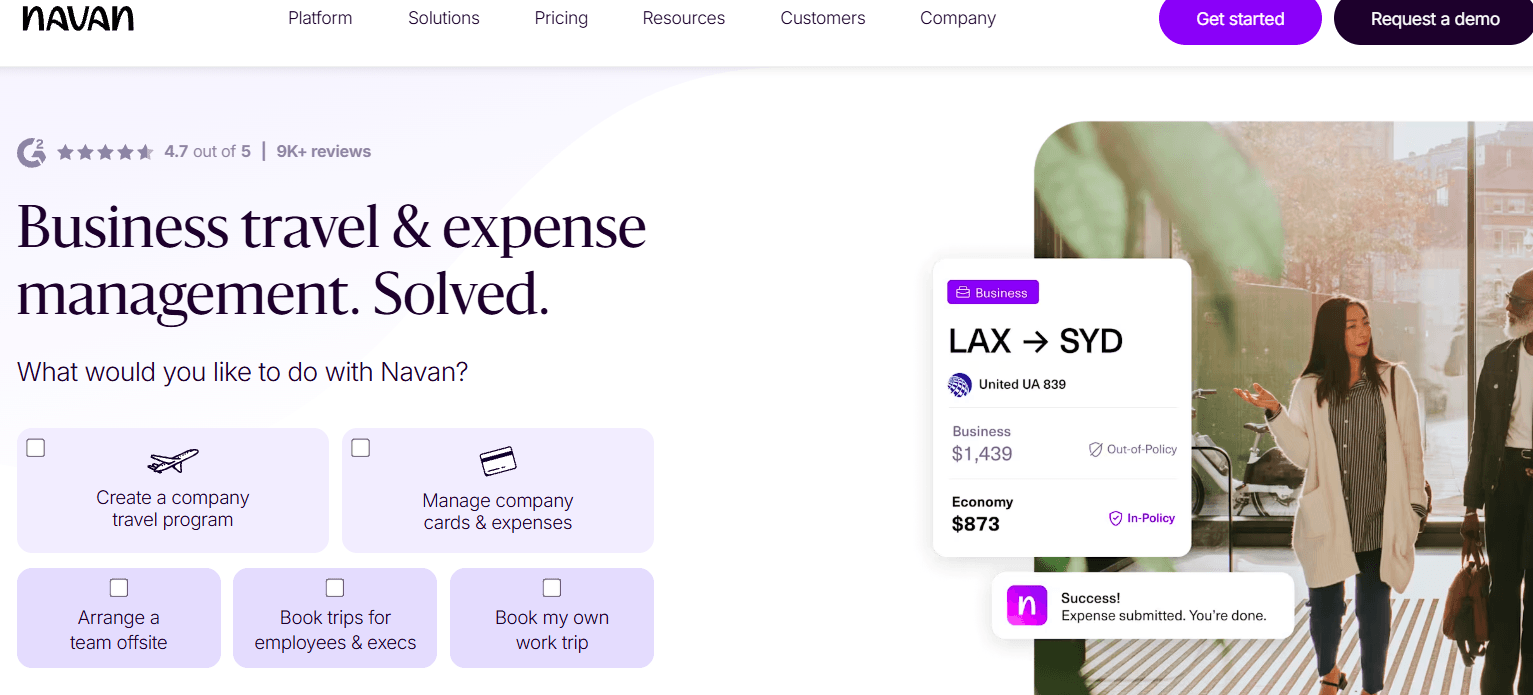Click the United Airlines logo icon

(x=960, y=384)
